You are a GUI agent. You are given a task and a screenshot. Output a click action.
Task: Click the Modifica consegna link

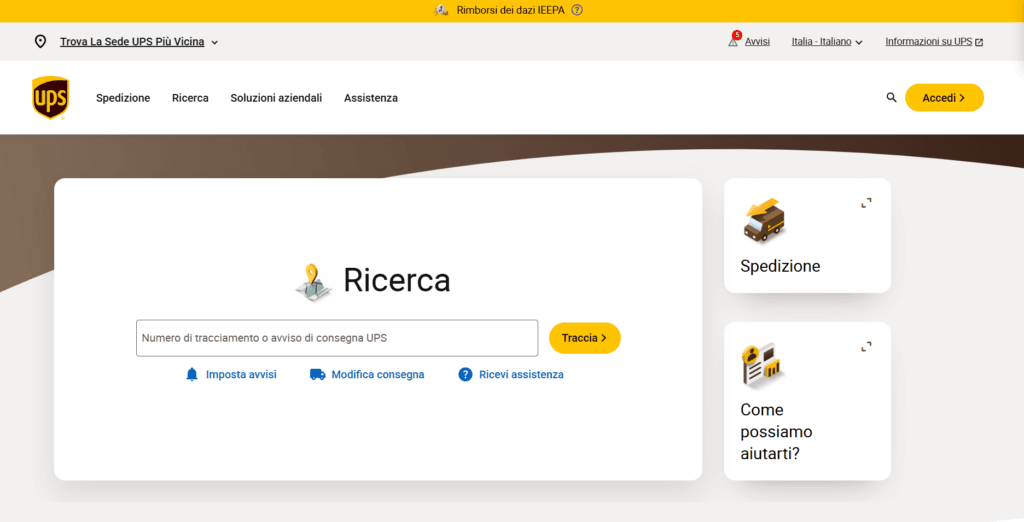(377, 374)
